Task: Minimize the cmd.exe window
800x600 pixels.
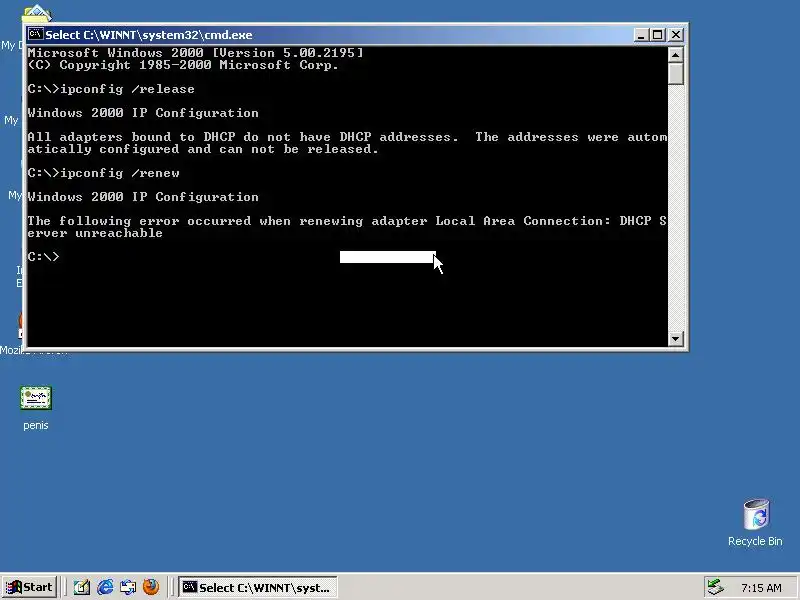Action: 641,35
